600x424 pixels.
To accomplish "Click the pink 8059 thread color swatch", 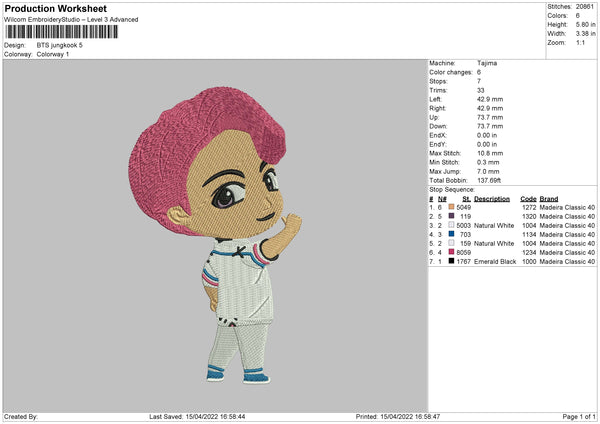I will pyautogui.click(x=451, y=252).
